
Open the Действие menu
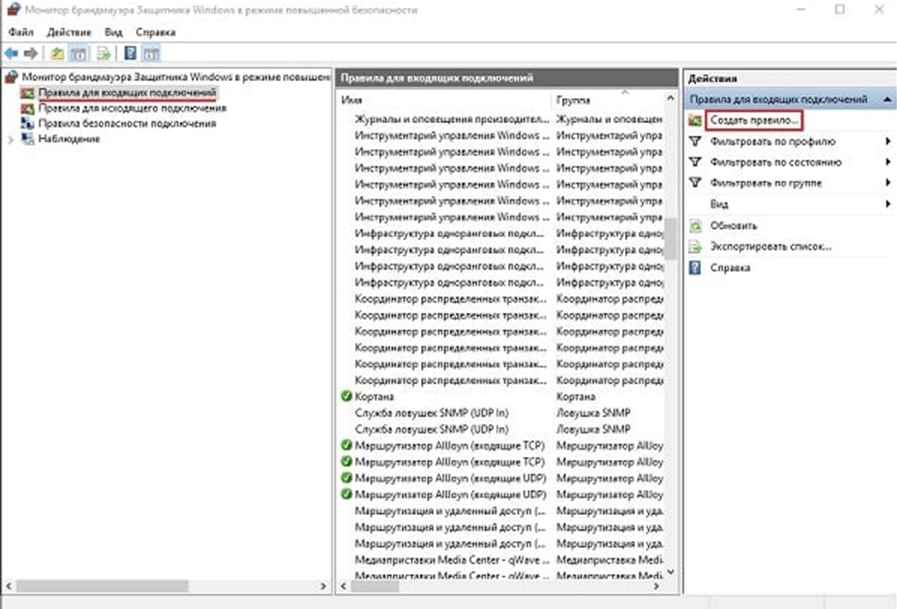pyautogui.click(x=66, y=32)
